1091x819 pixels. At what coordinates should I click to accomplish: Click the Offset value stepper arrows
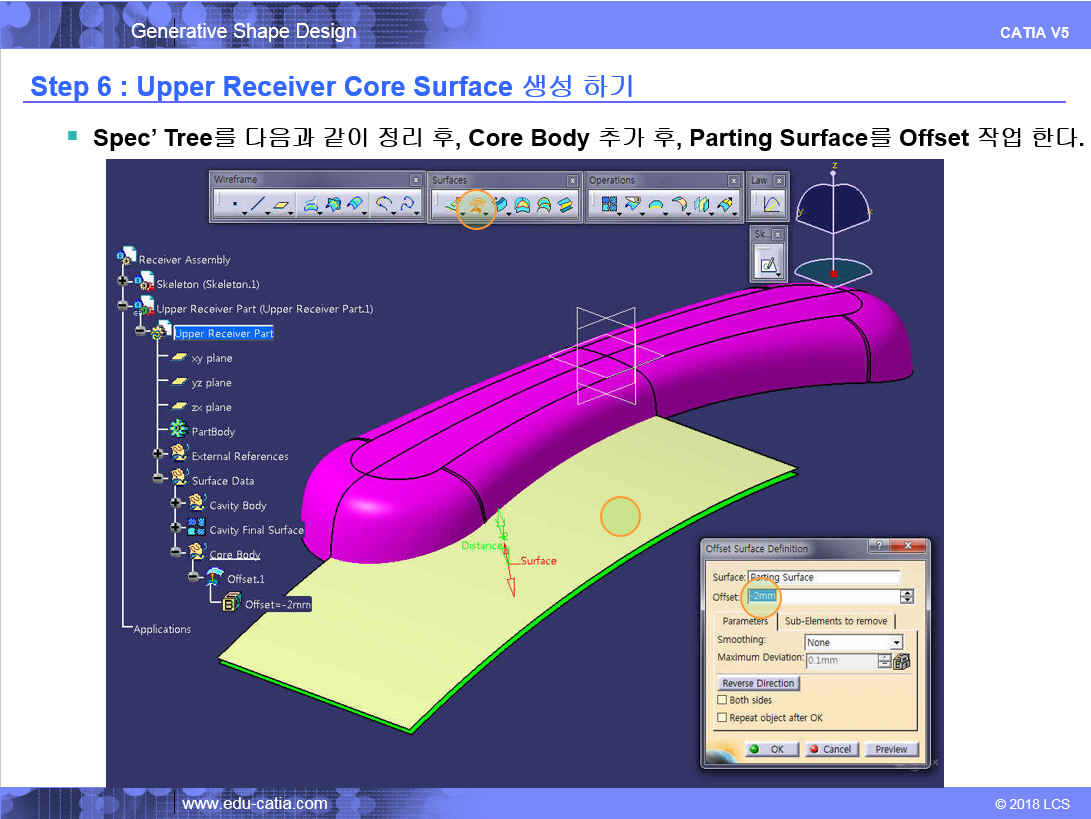pyautogui.click(x=907, y=596)
